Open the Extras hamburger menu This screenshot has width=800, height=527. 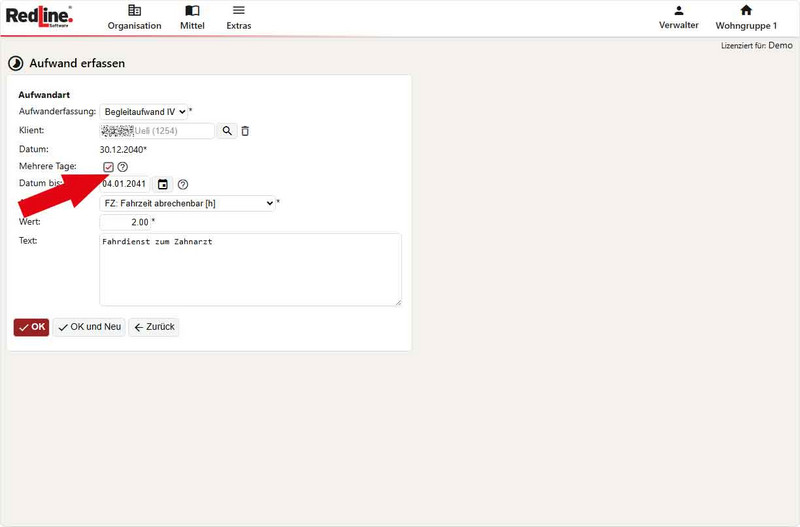pyautogui.click(x=238, y=17)
